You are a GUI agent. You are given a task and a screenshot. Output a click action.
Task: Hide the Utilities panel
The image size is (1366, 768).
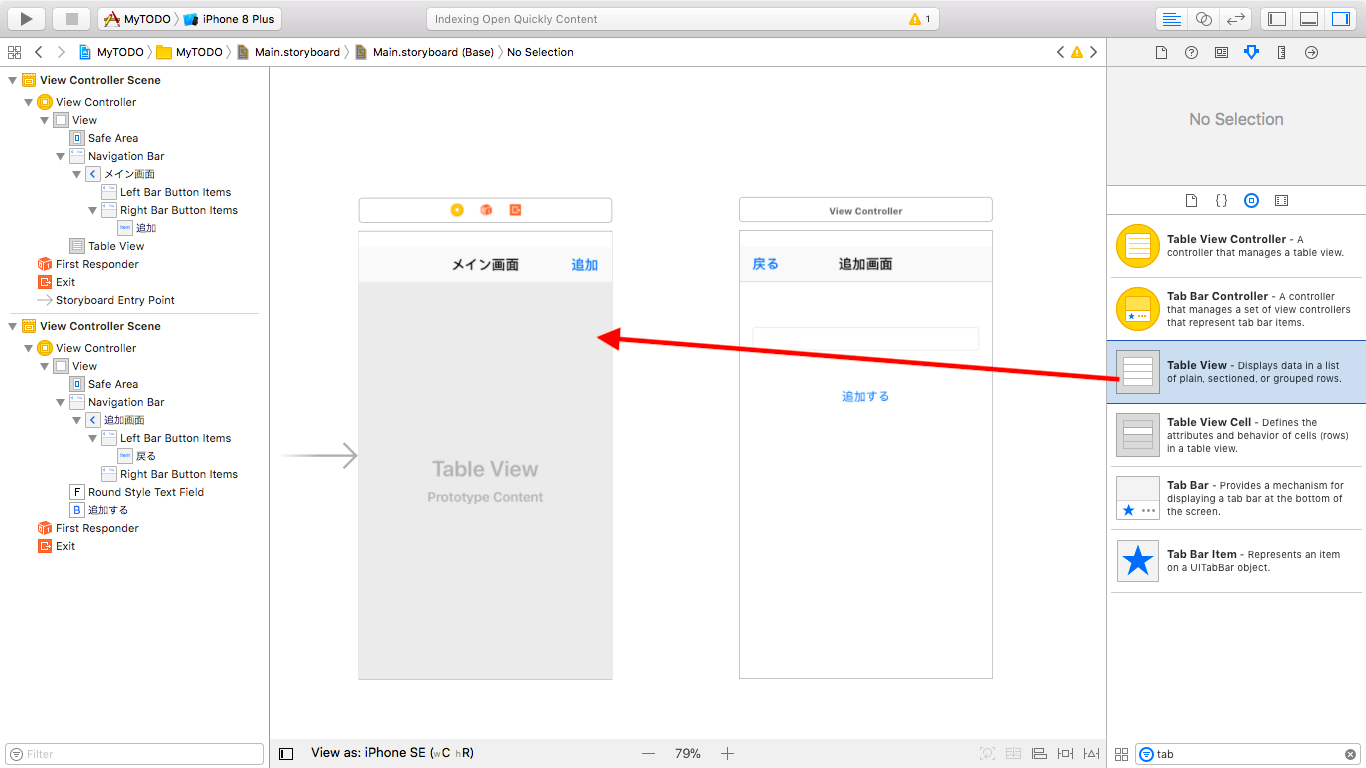(x=1340, y=18)
